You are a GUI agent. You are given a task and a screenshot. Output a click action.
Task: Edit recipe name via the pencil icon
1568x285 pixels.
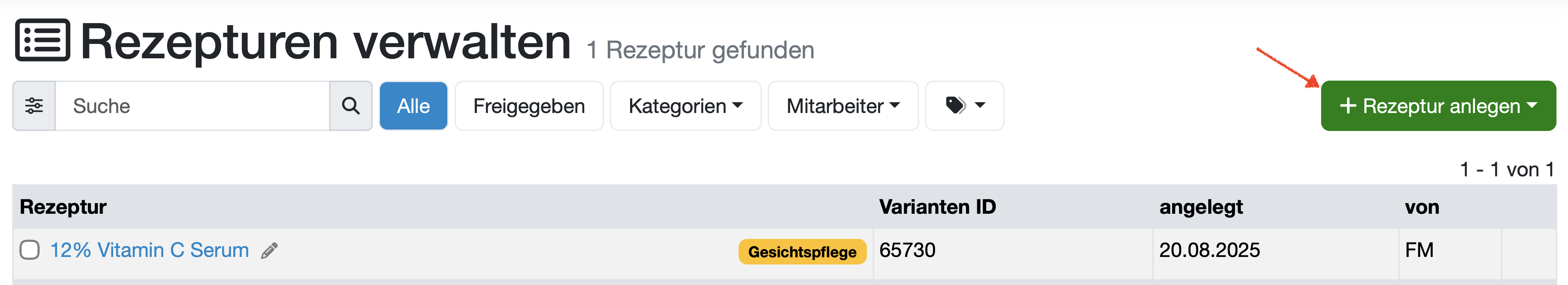[269, 250]
